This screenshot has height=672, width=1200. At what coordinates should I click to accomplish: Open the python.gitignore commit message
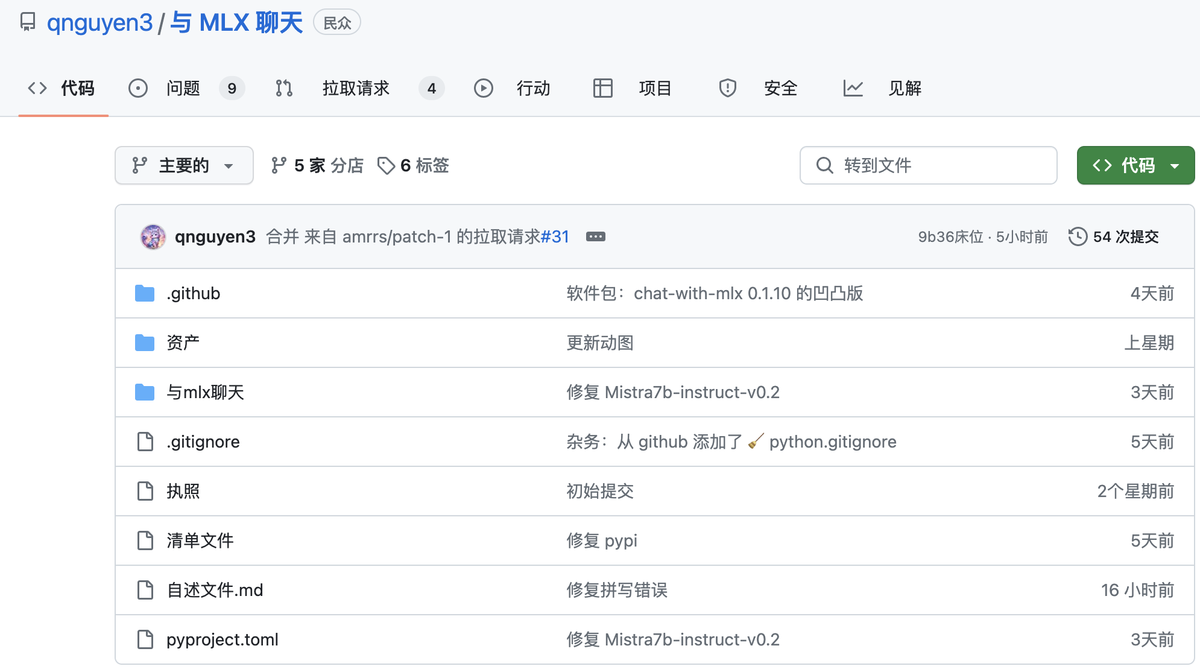point(732,442)
